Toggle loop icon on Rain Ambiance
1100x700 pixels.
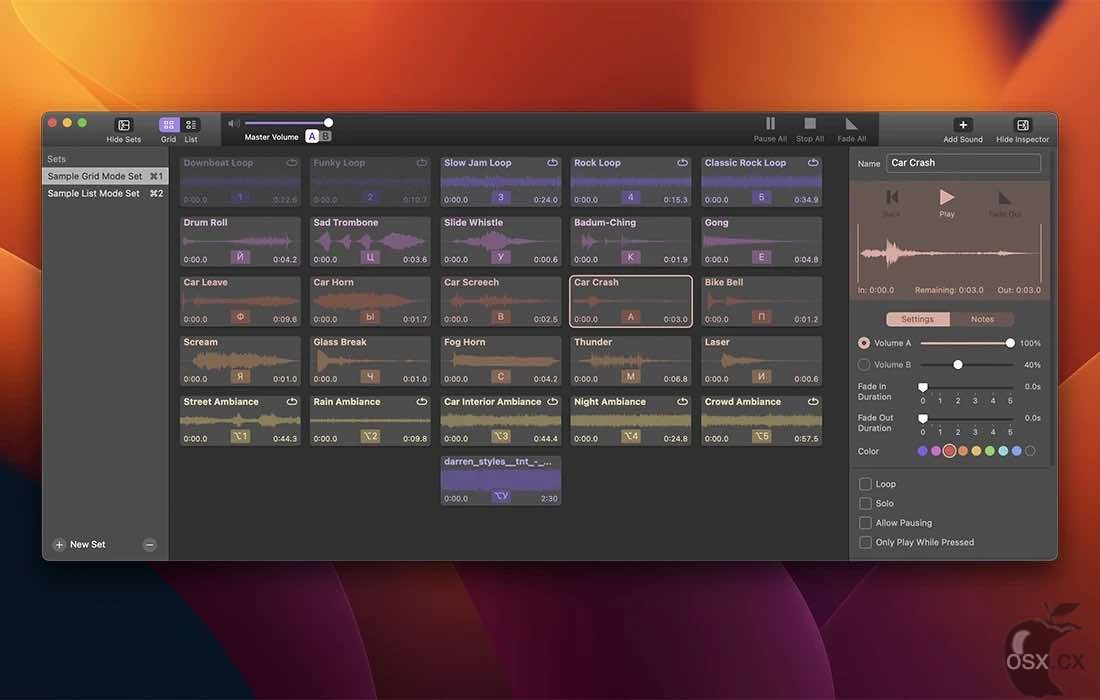point(422,402)
